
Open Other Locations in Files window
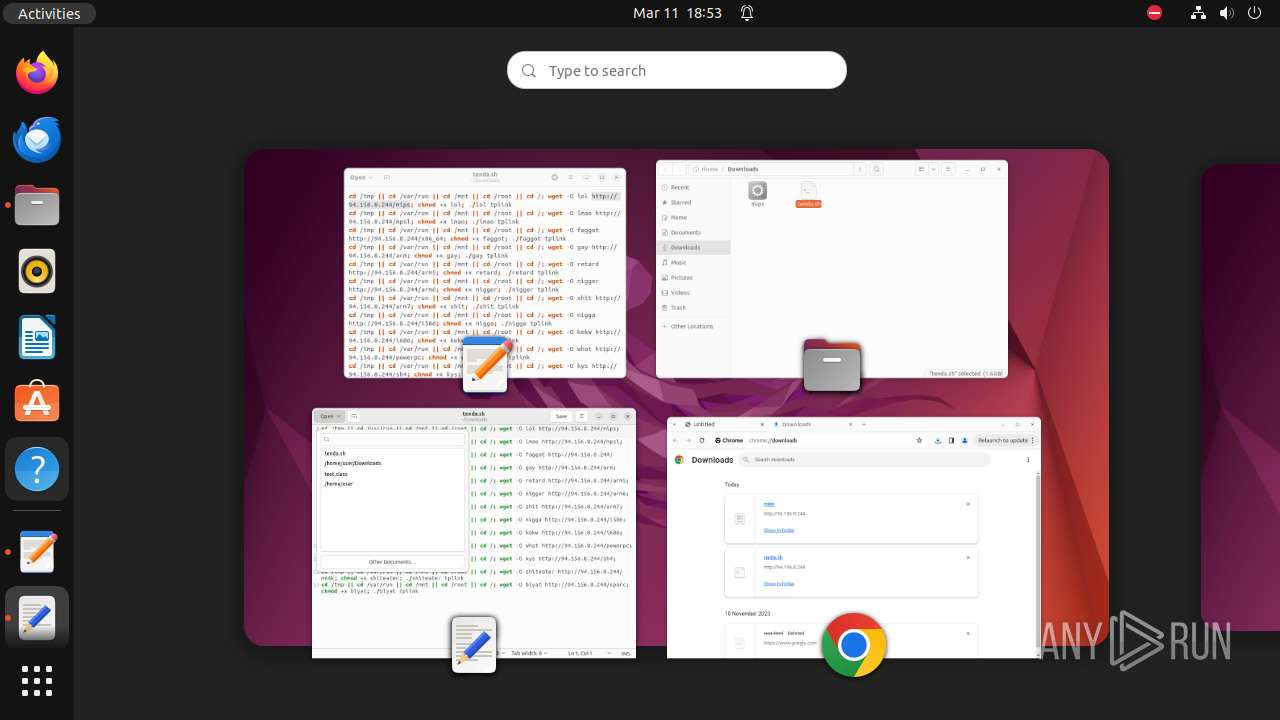point(694,326)
